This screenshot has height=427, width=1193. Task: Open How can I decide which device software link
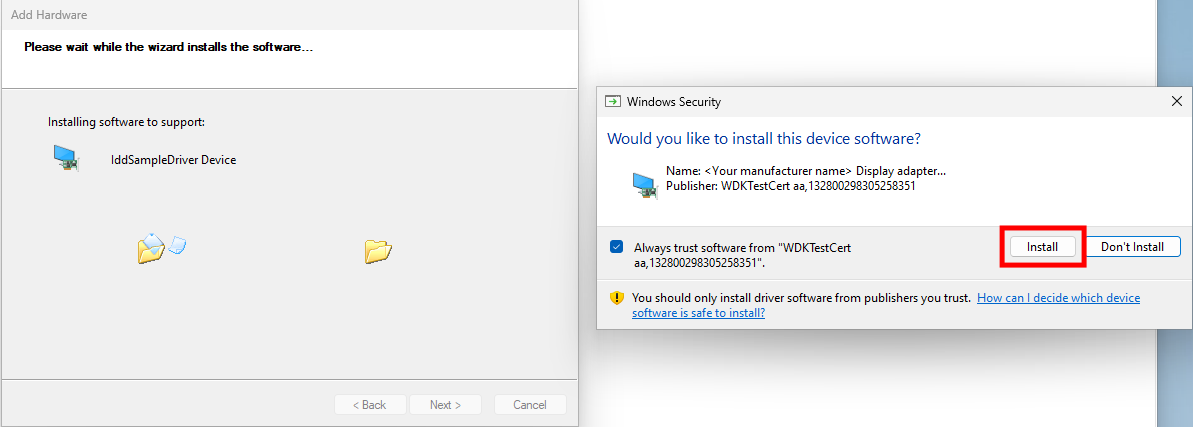pyautogui.click(x=886, y=305)
